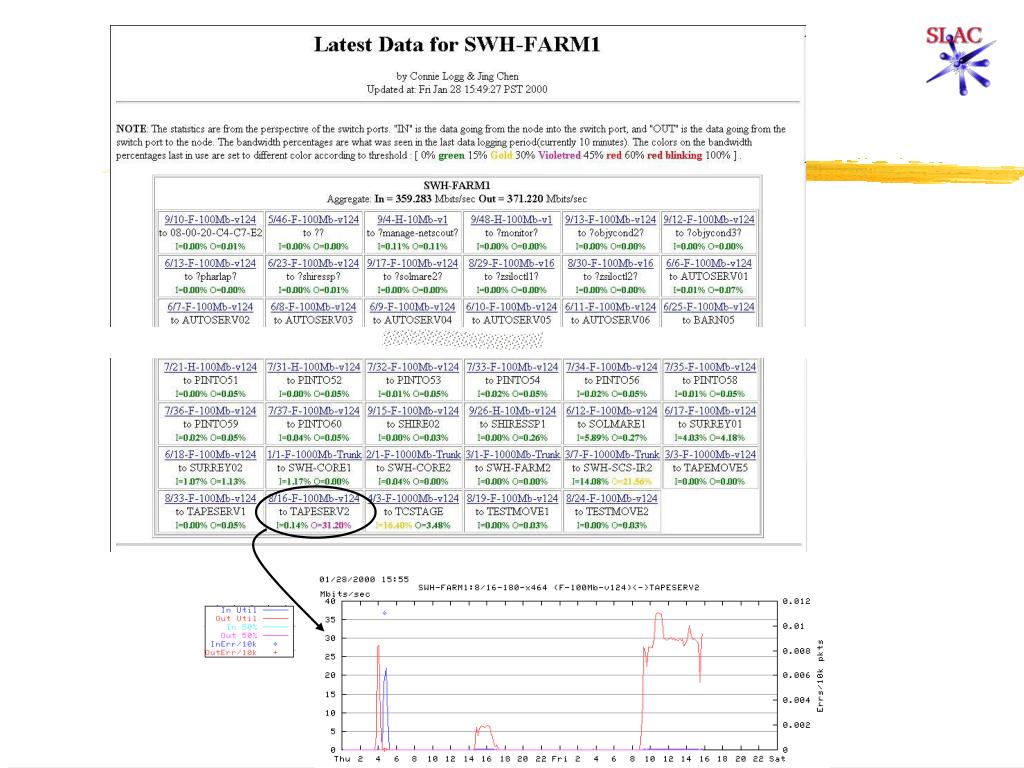Open port 6/13-F-100Mb-v124 to ?pharlap?
The width and height of the screenshot is (1024, 768).
point(210,263)
